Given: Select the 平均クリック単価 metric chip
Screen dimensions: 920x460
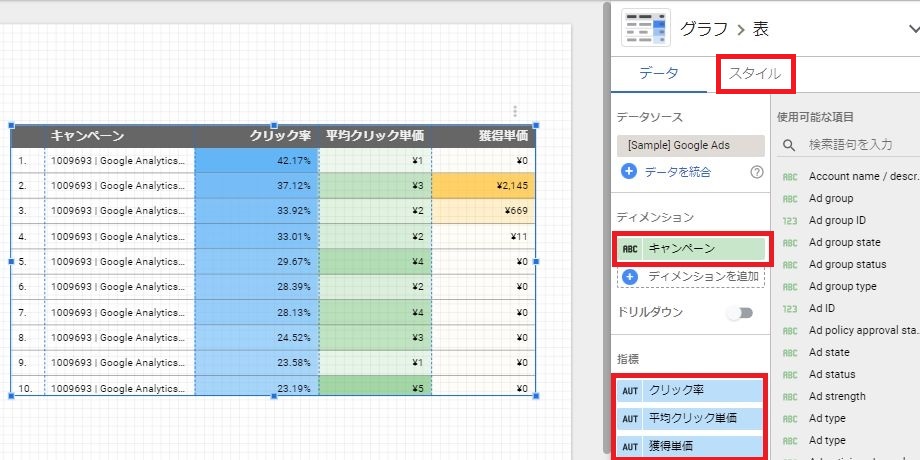Looking at the screenshot, I should point(690,418).
